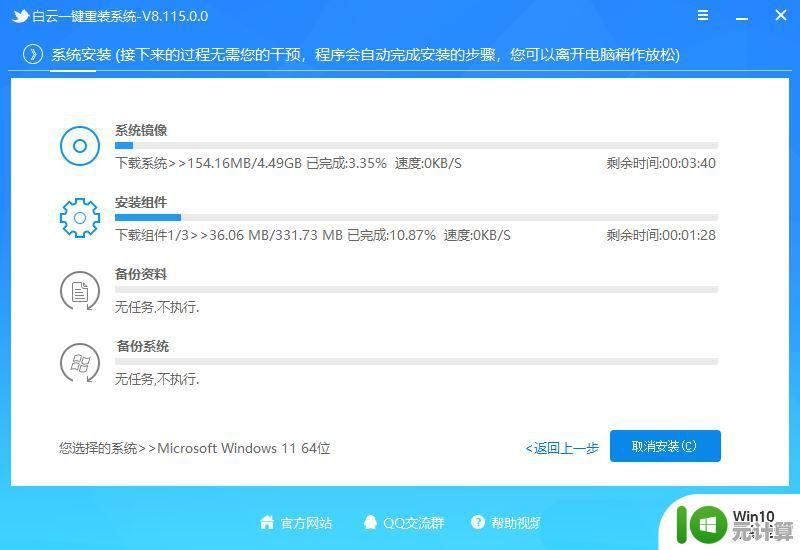This screenshot has height=550, width=800.
Task: Click the 备份资料 document icon
Action: point(80,290)
